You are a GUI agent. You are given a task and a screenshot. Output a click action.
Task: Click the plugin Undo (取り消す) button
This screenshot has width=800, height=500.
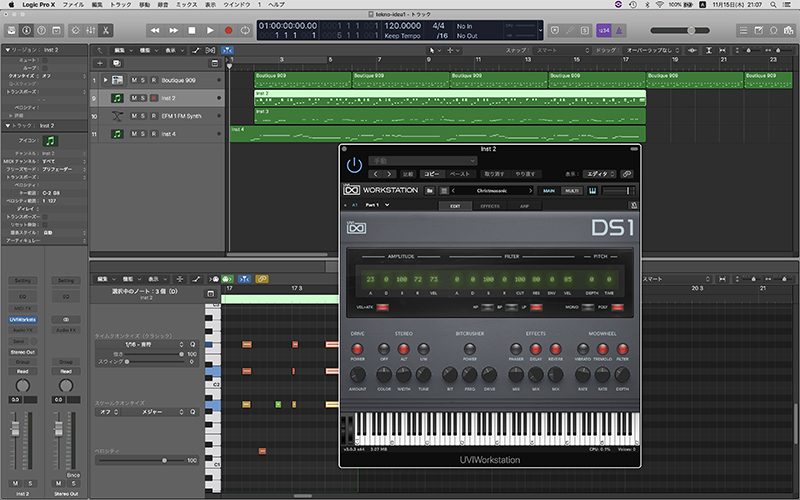coord(494,174)
